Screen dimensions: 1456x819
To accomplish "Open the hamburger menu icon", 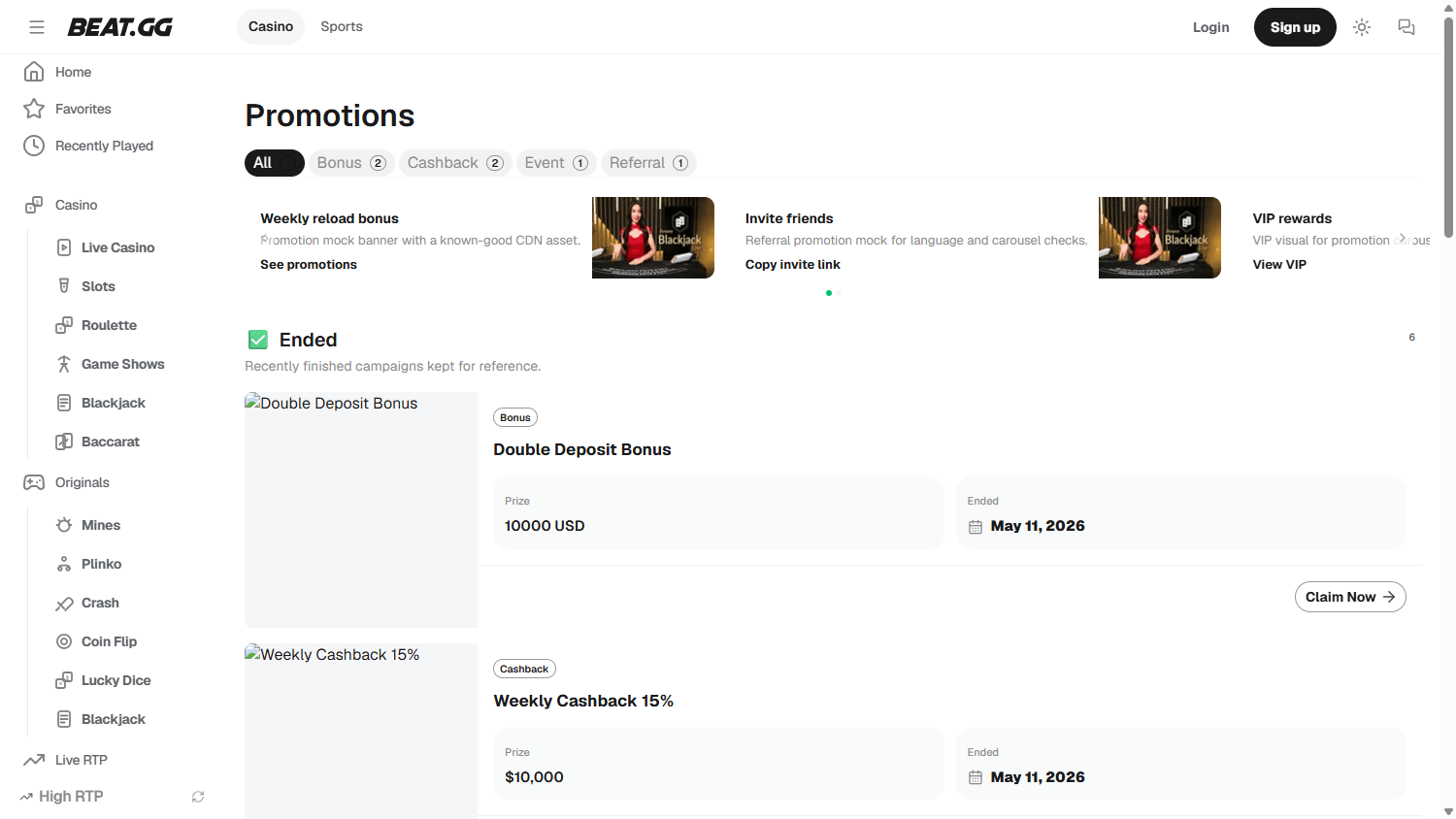I will pos(37,27).
